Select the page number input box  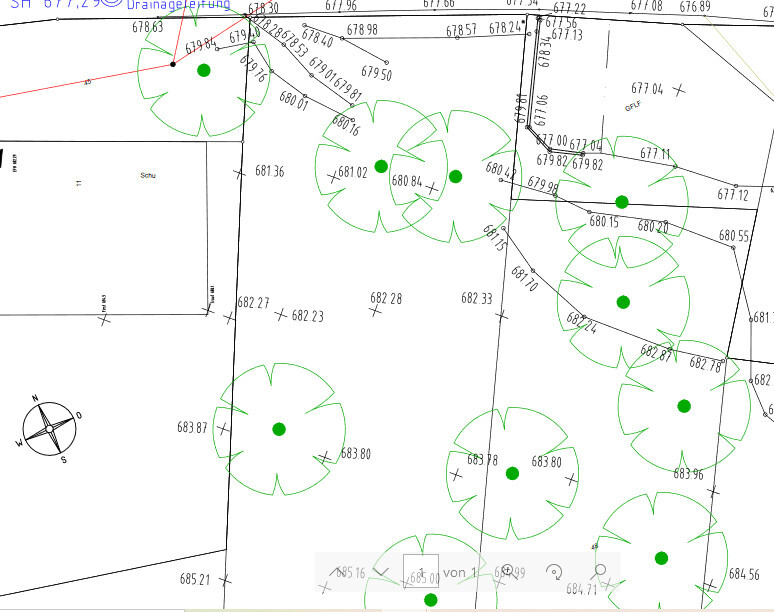(x=420, y=572)
